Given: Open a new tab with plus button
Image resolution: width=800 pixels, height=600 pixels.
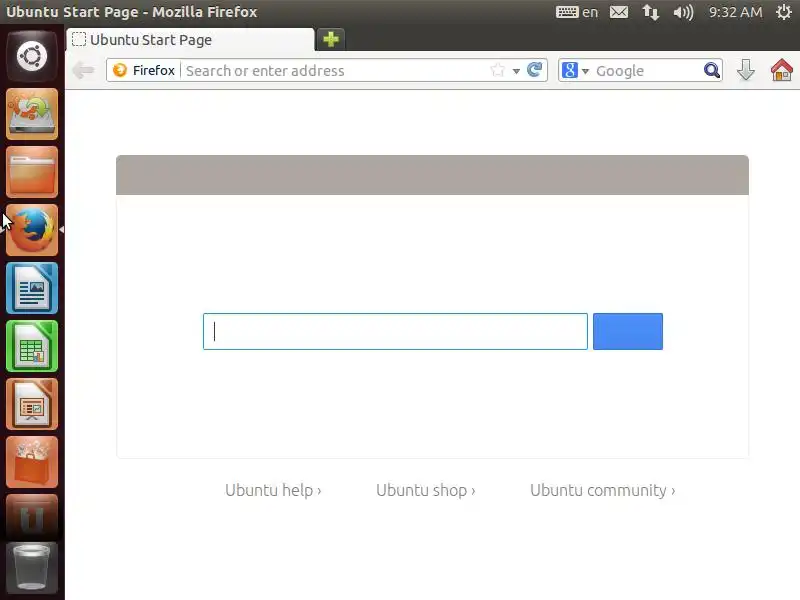Looking at the screenshot, I should [x=331, y=39].
